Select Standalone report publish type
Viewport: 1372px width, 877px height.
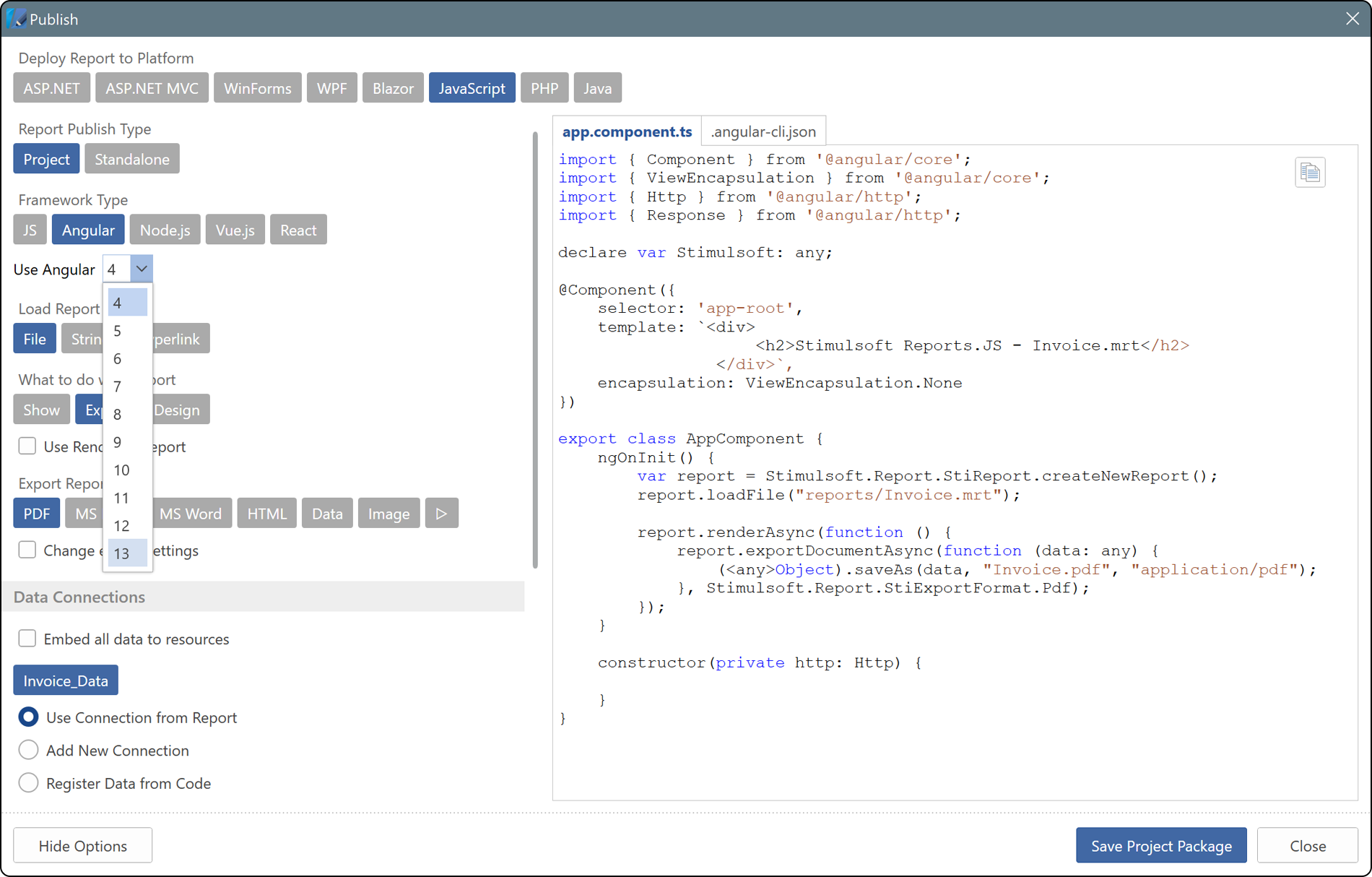pos(132,160)
